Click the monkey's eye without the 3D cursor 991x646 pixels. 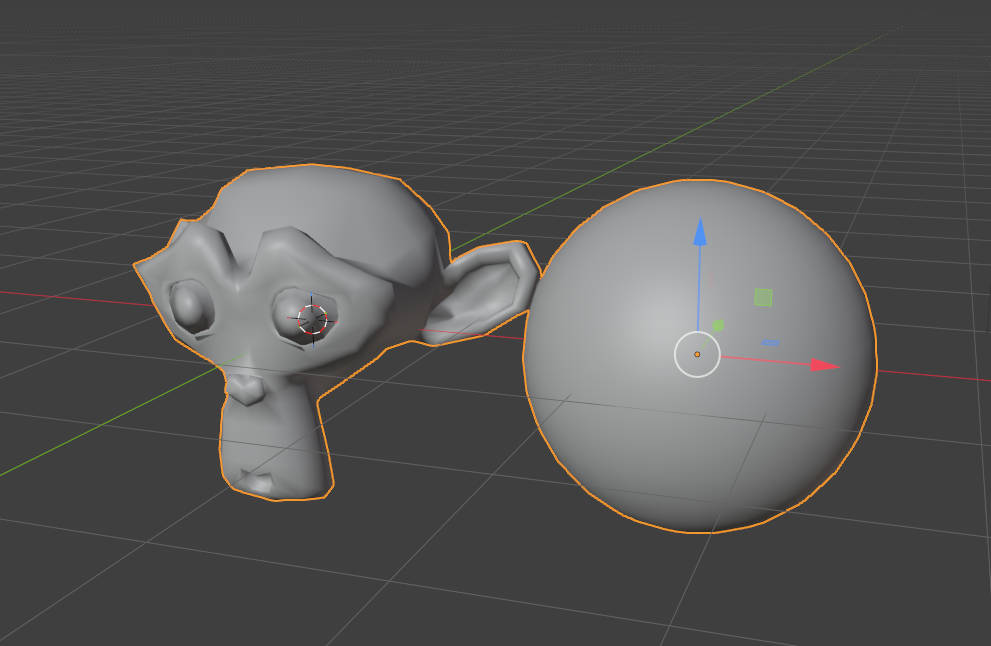[191, 307]
